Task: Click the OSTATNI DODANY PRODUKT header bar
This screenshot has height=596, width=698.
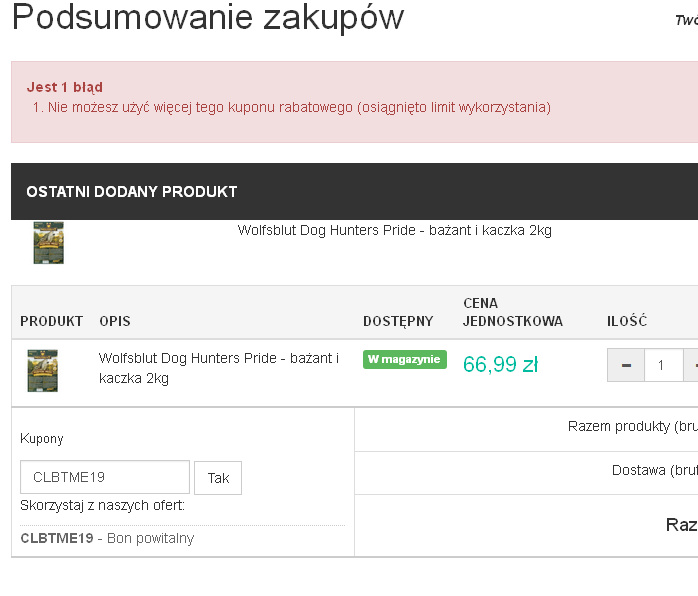Action: 354,191
